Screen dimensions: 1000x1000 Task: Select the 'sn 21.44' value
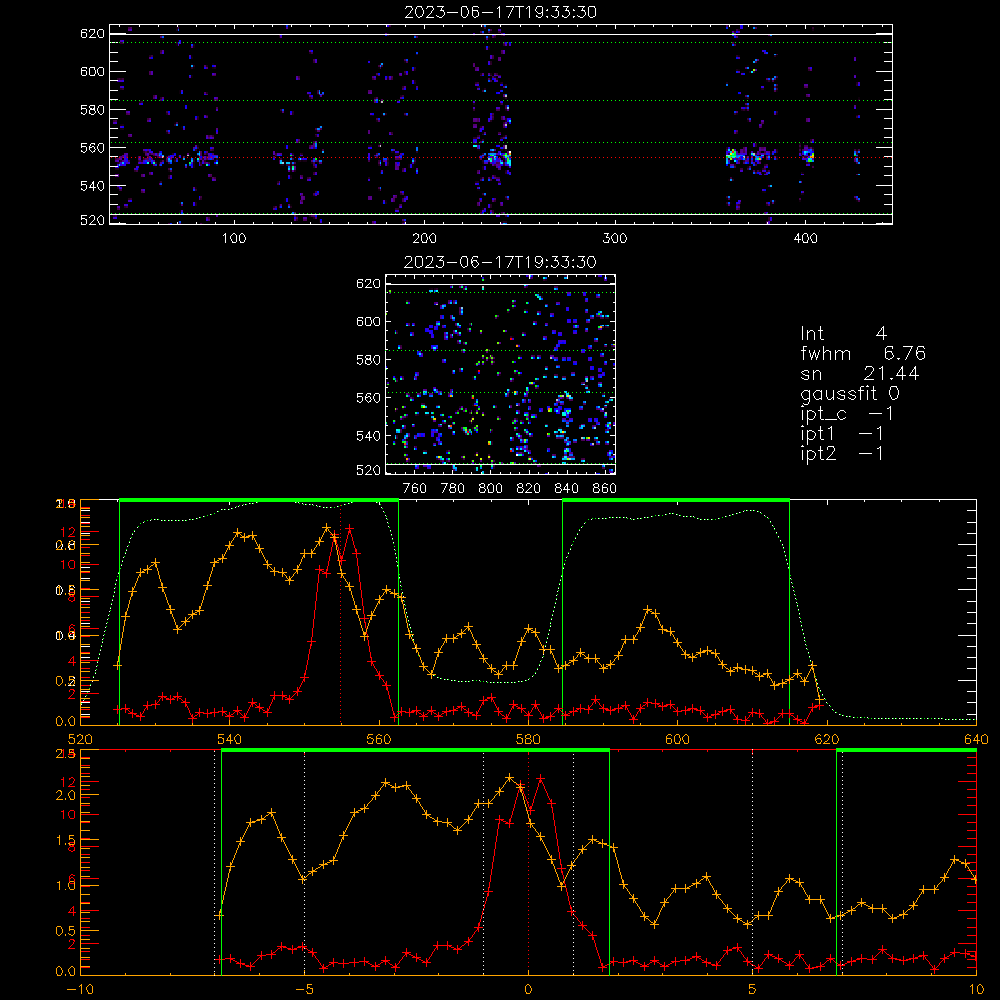pos(859,373)
